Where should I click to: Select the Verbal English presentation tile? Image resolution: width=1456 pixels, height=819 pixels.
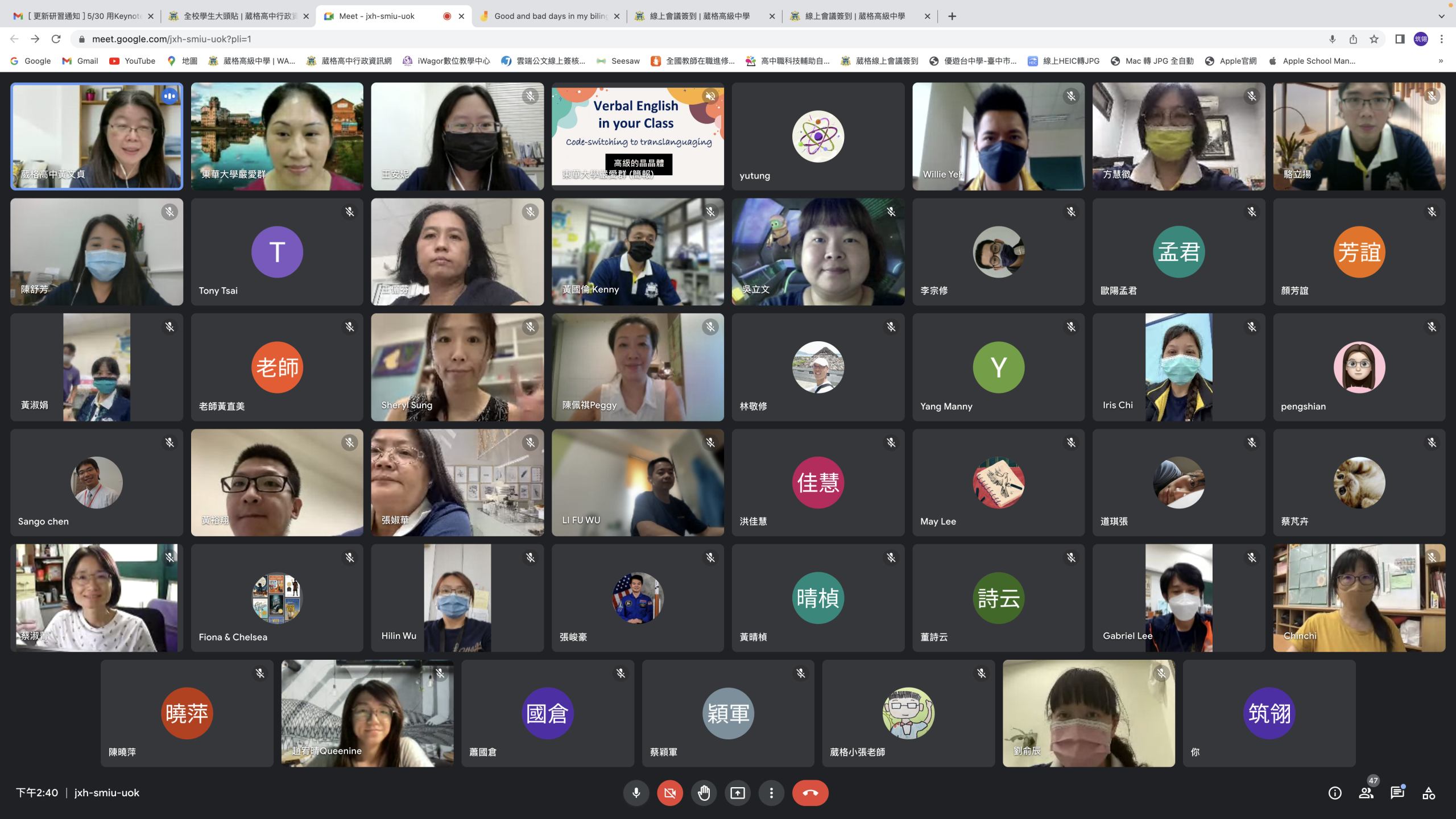637,136
